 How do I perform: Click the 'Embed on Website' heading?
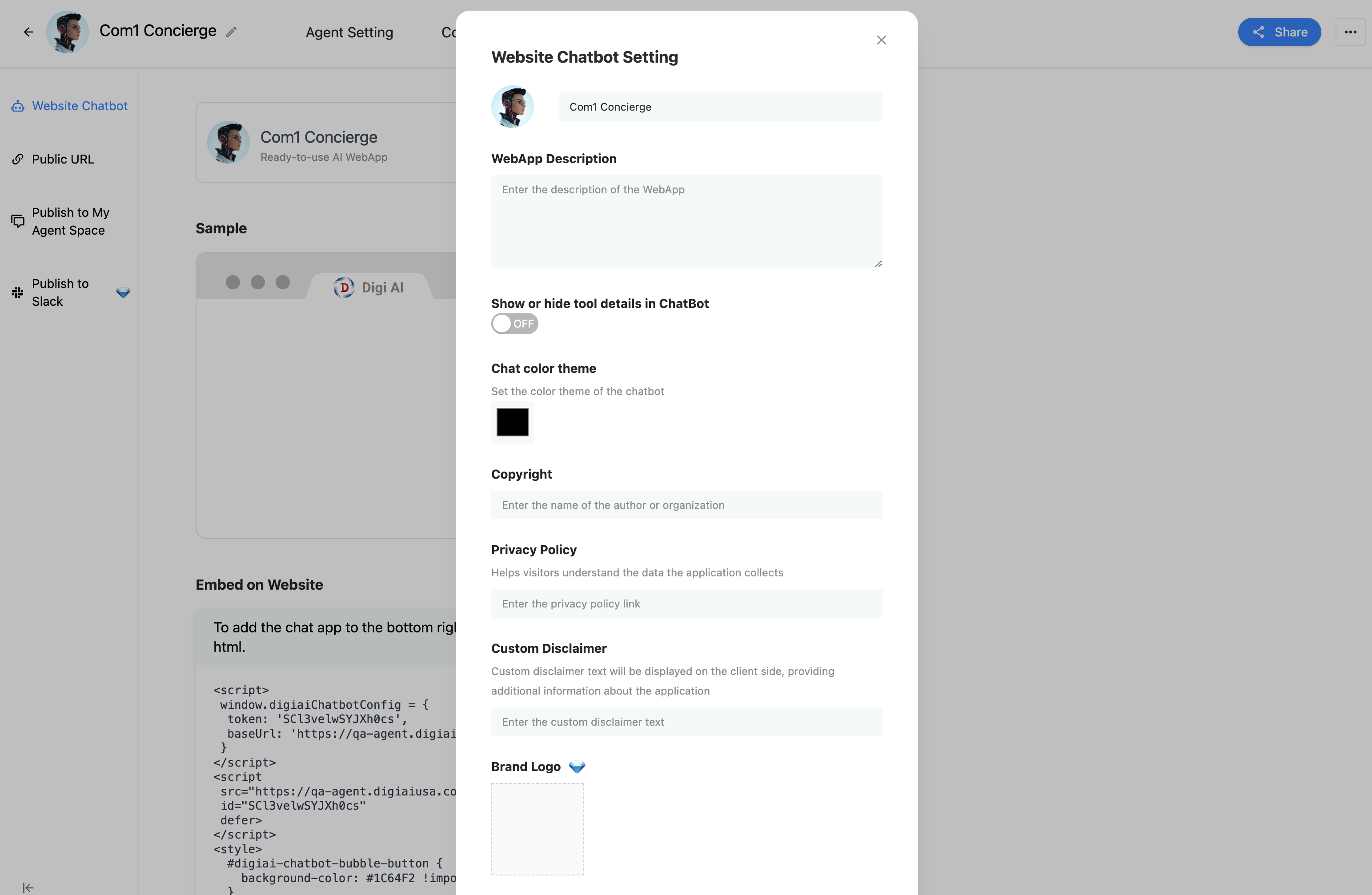click(x=259, y=584)
